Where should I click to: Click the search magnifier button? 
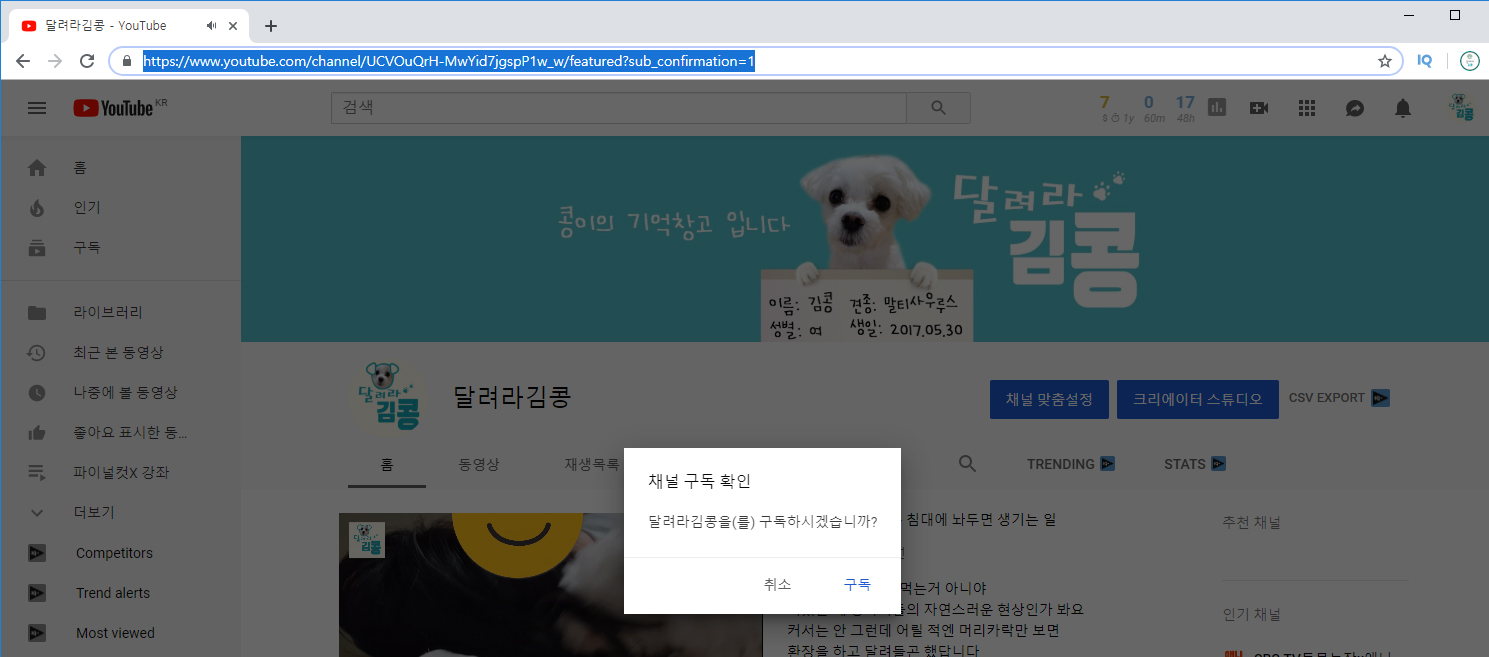click(938, 108)
